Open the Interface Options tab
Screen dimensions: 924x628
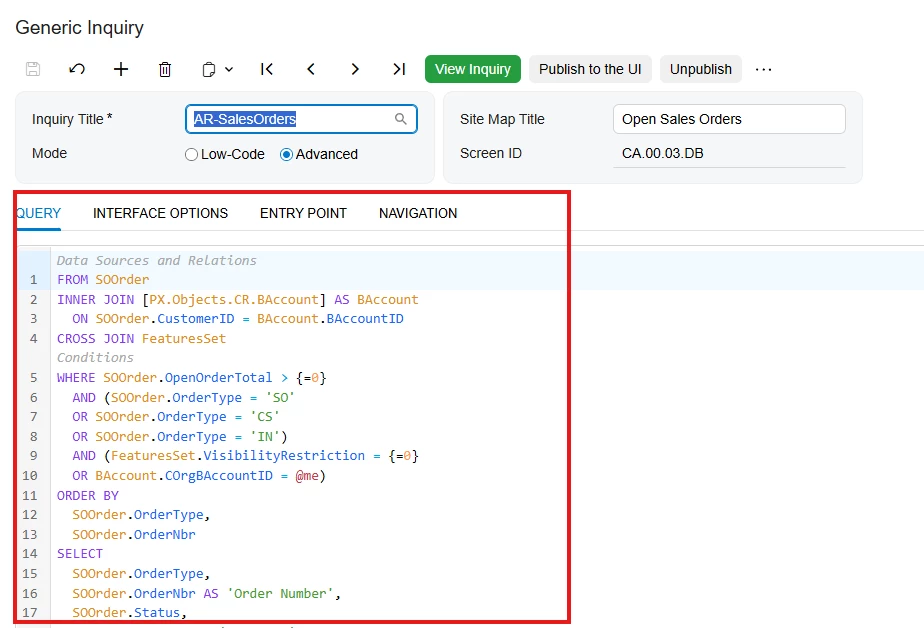coord(160,213)
